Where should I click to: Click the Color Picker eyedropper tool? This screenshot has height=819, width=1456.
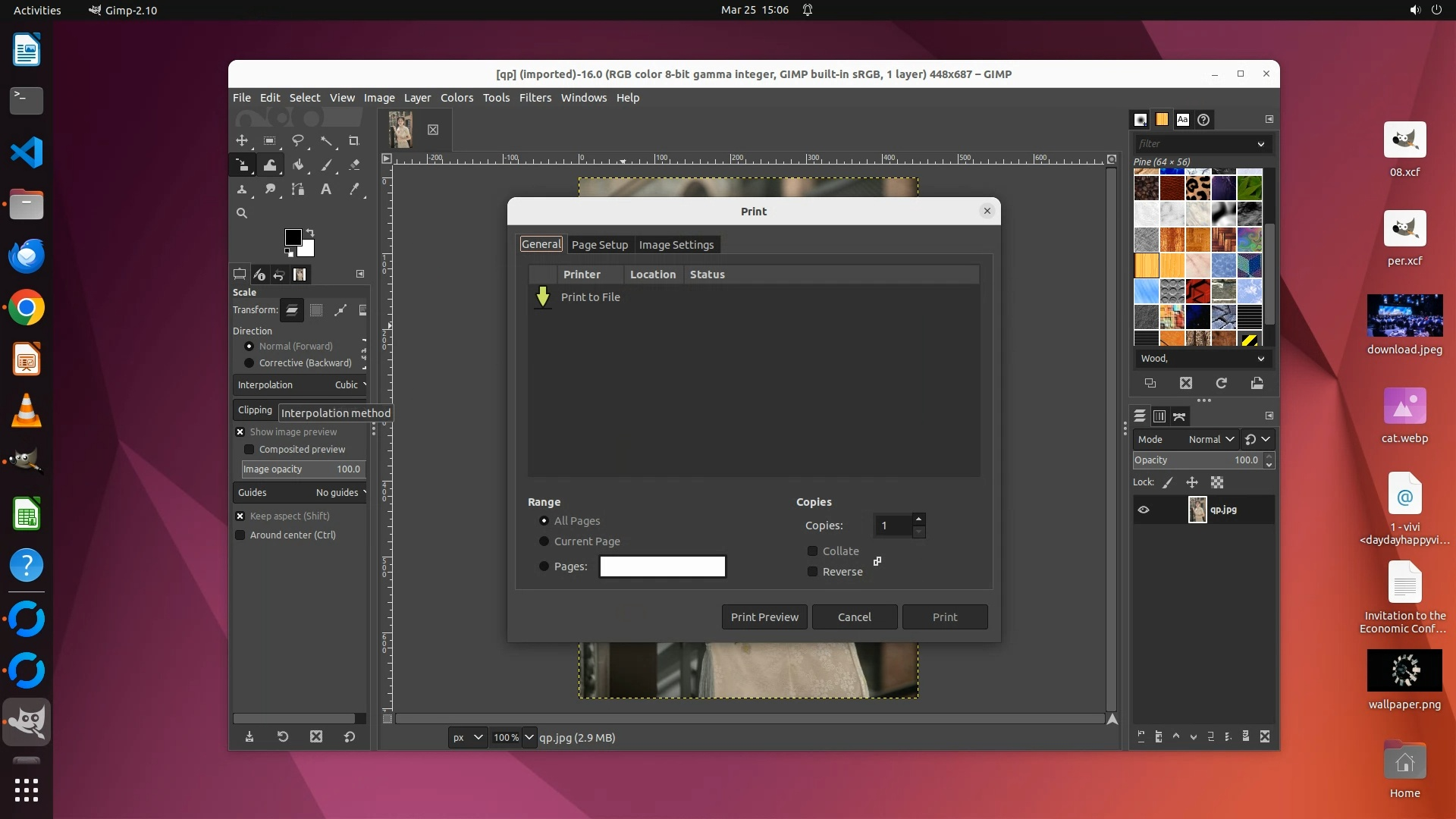pos(353,190)
